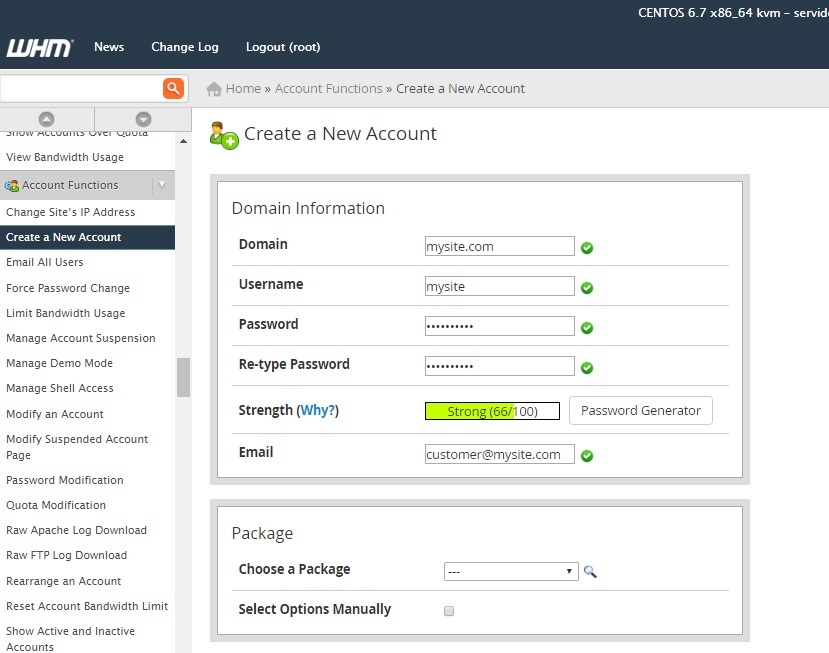Open the News menu item

(x=109, y=47)
